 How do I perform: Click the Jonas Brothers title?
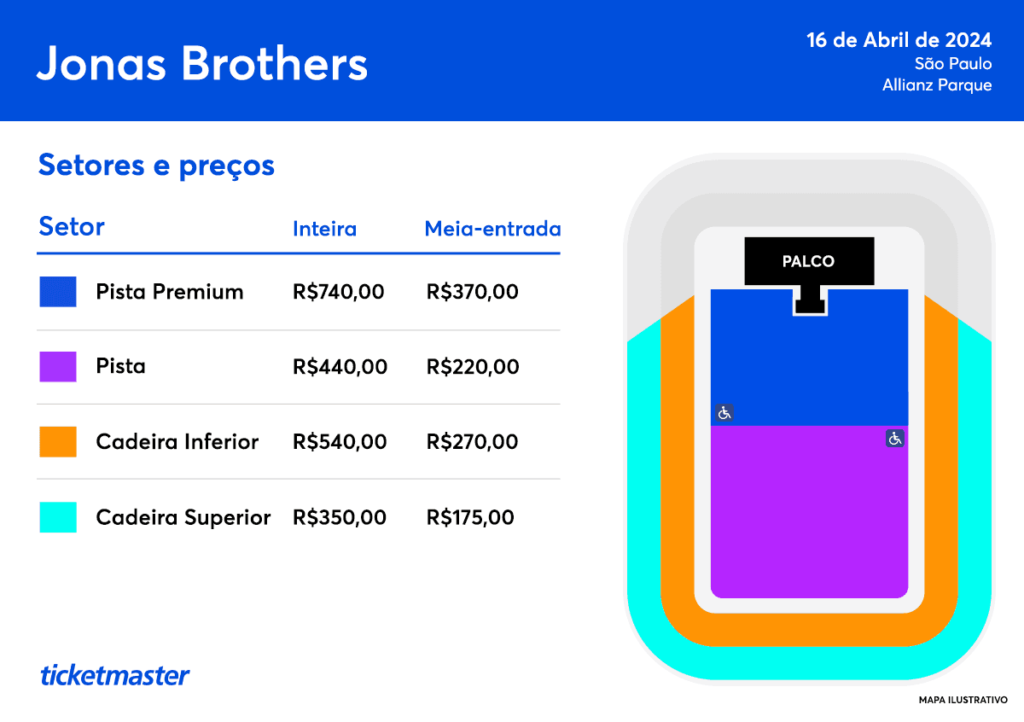tap(202, 63)
